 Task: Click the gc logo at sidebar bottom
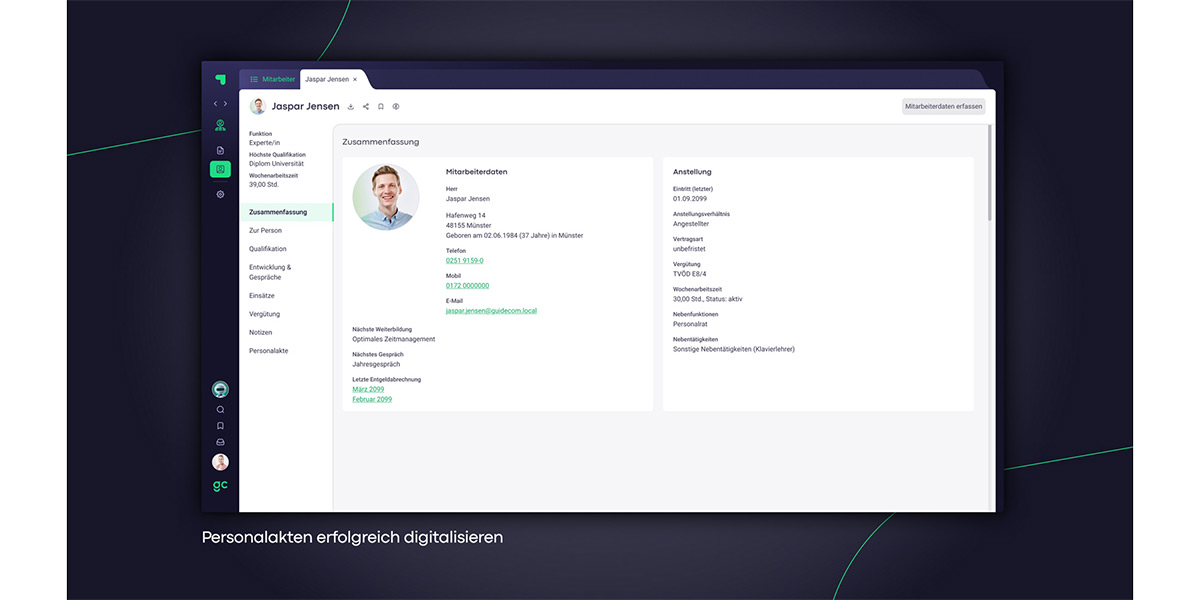[220, 485]
